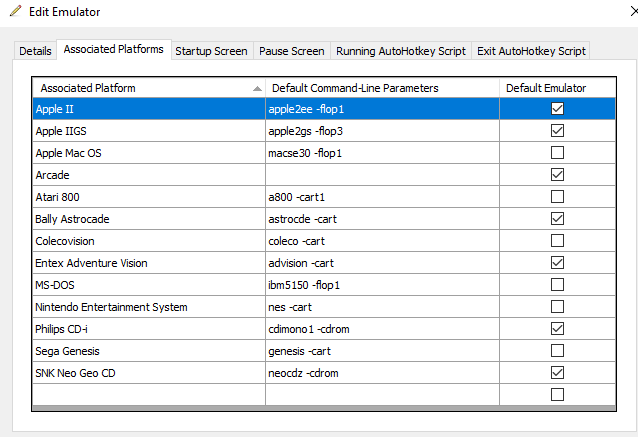Select the Philips CD-i platform cell
The width and height of the screenshot is (638, 437).
pos(149,328)
